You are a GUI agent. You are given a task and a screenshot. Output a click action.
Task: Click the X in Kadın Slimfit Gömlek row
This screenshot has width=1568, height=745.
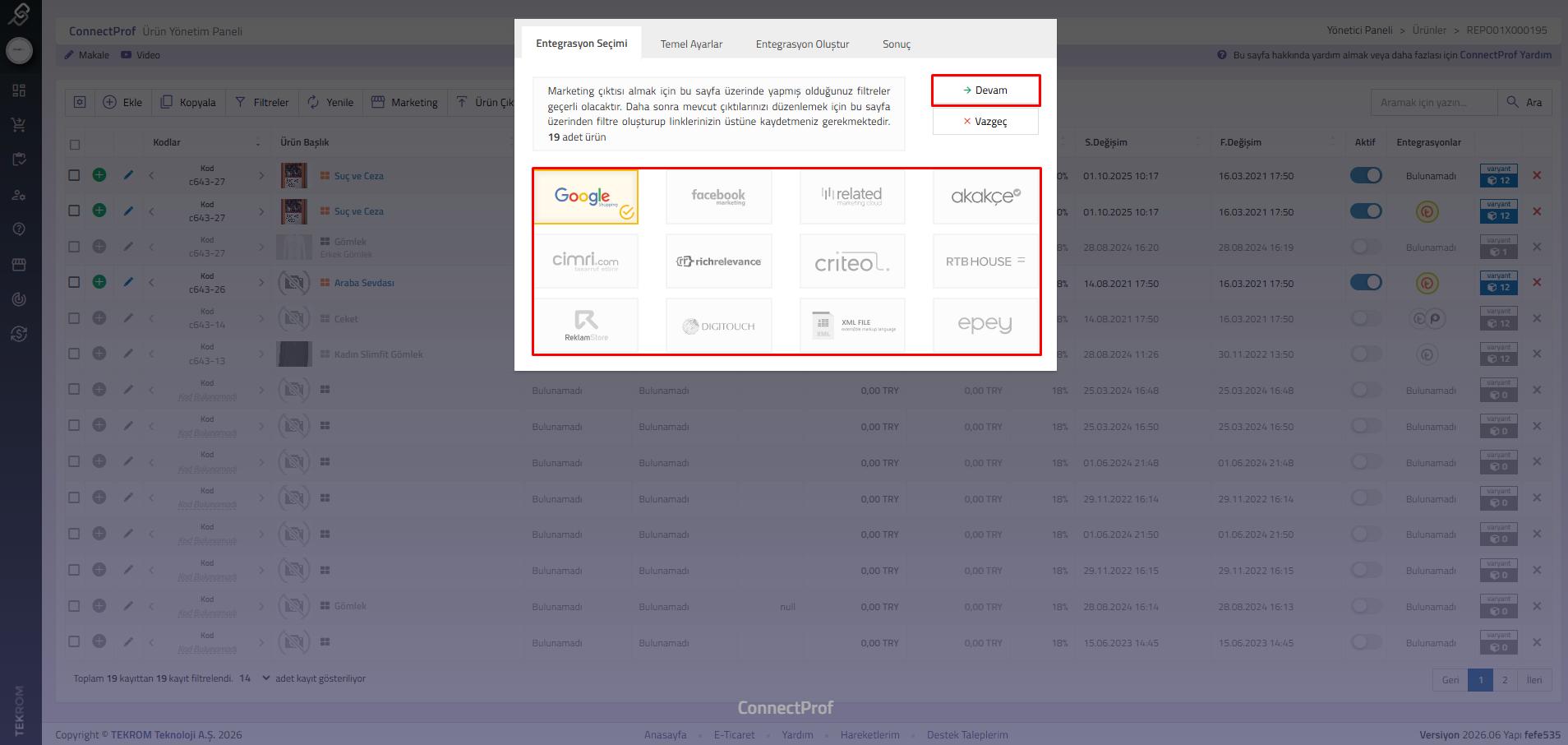(x=1537, y=354)
